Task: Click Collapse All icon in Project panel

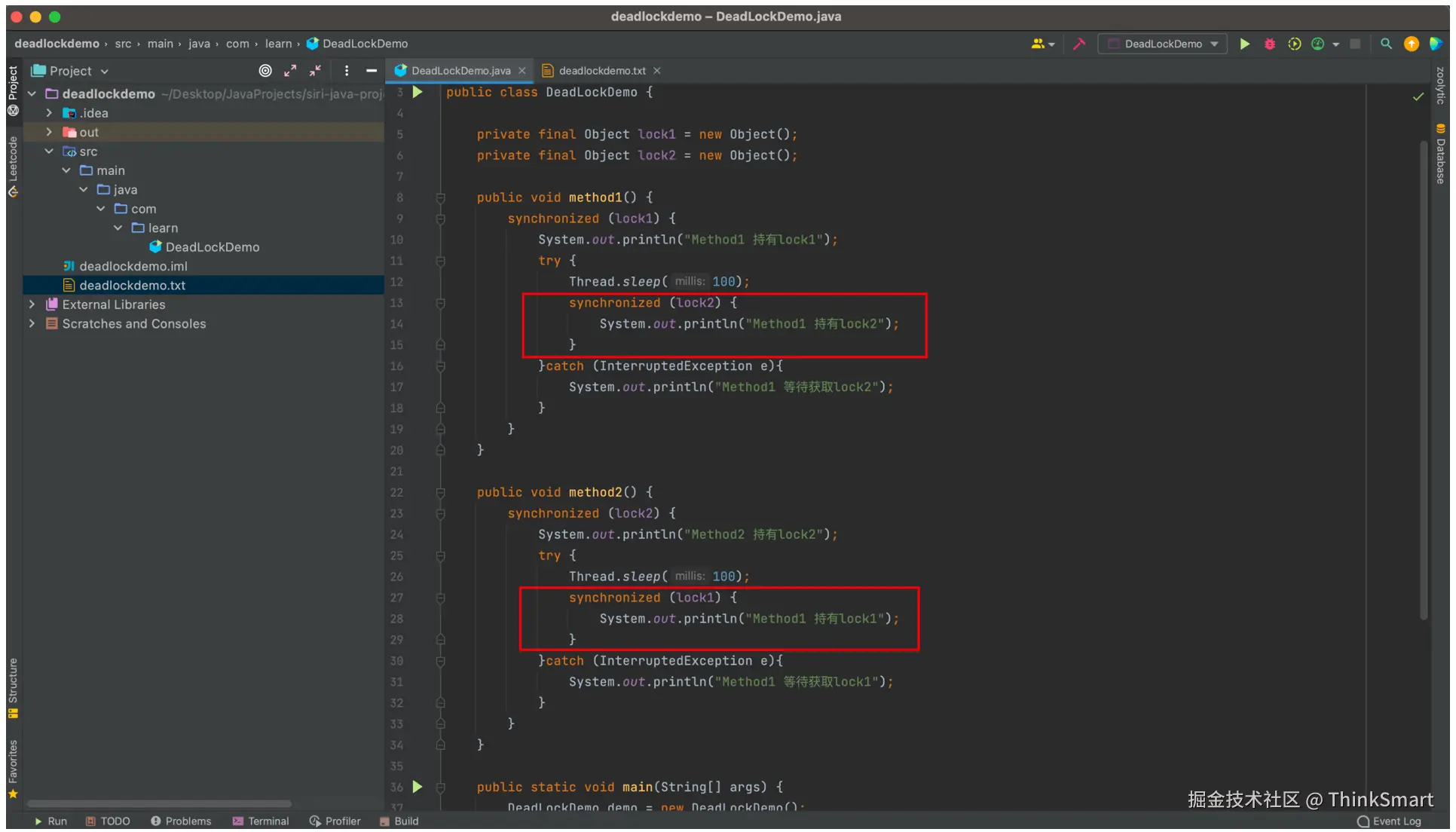Action: [315, 71]
